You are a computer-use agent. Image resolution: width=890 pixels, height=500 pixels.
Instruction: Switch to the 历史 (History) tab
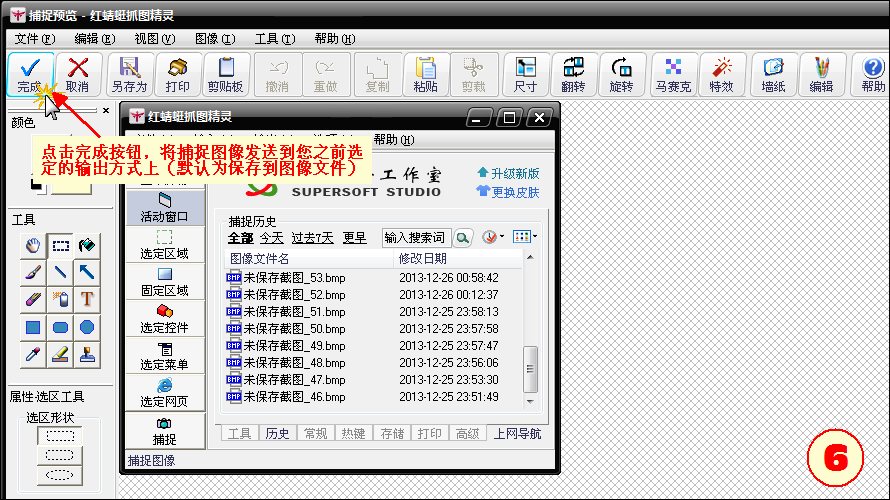point(277,433)
